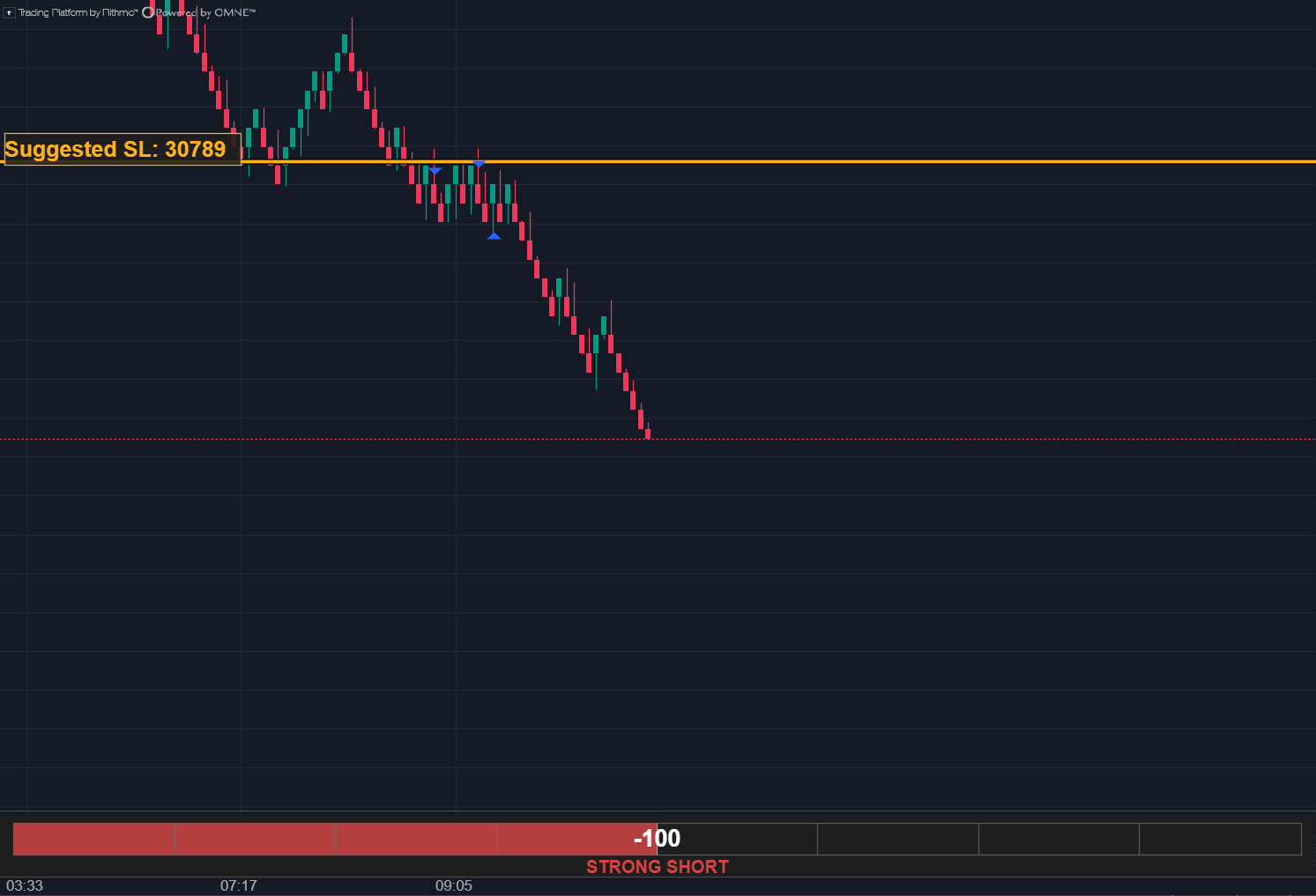The image size is (1316, 896).
Task: Click 'Trading Platform by Rithmic' text
Action: pos(78,12)
